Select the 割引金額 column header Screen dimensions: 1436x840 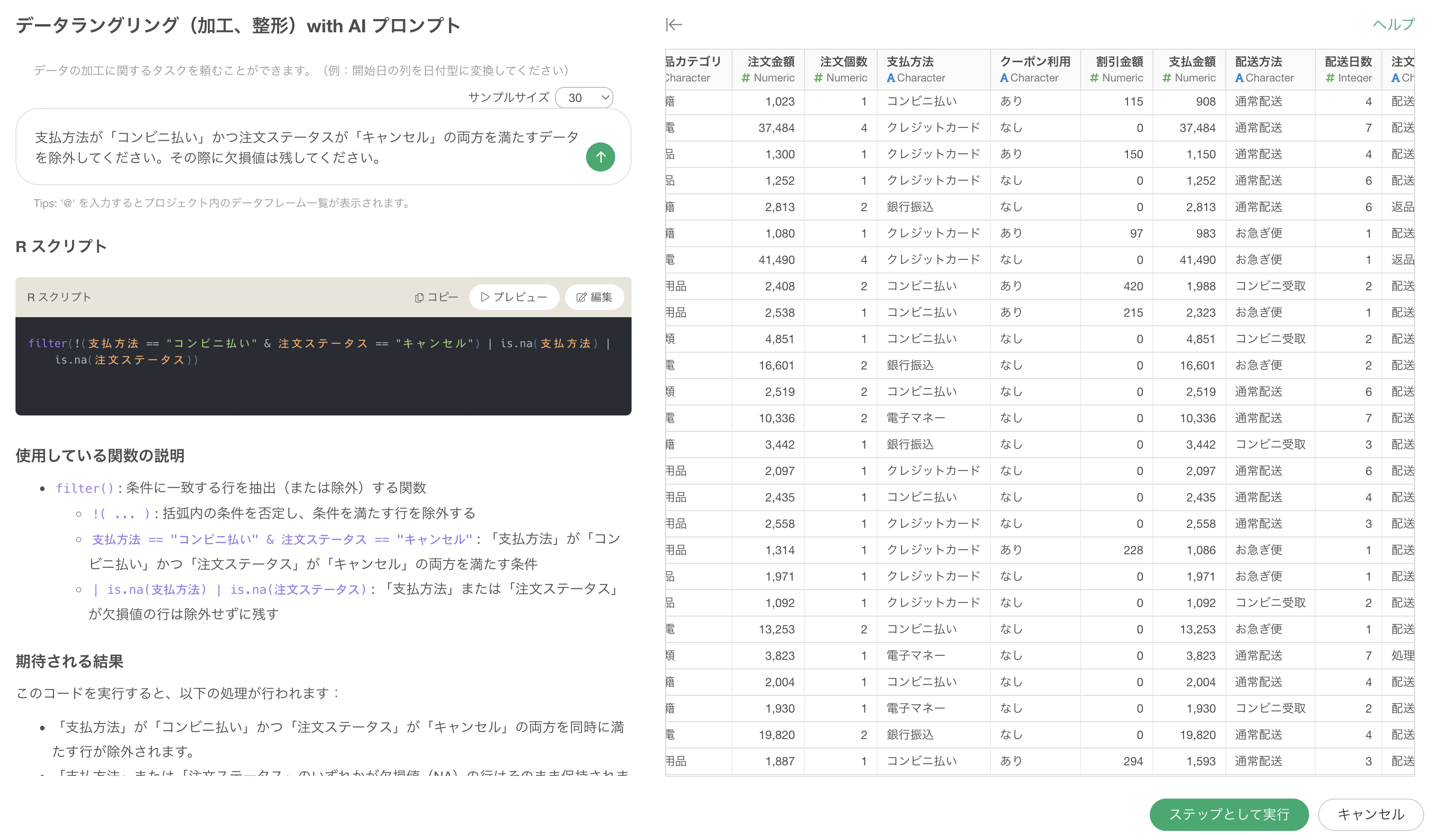(x=1117, y=69)
